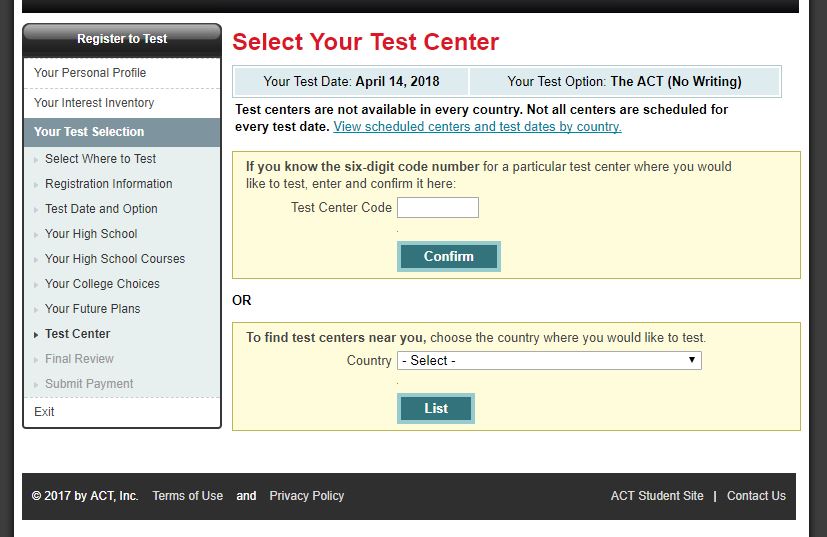The width and height of the screenshot is (827, 537).
Task: Select the Test Center step
Action: (78, 334)
